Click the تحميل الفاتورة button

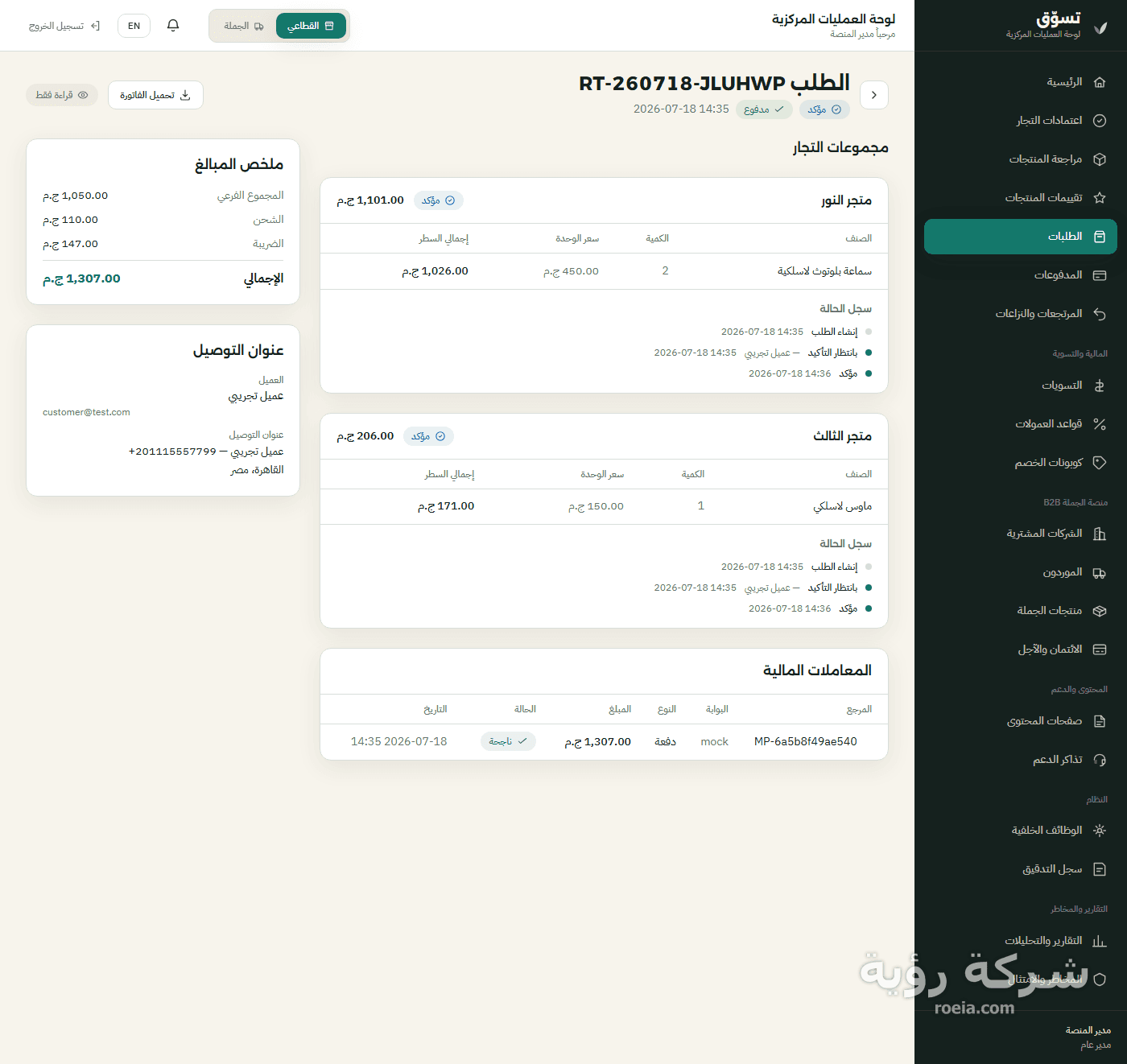coord(155,95)
